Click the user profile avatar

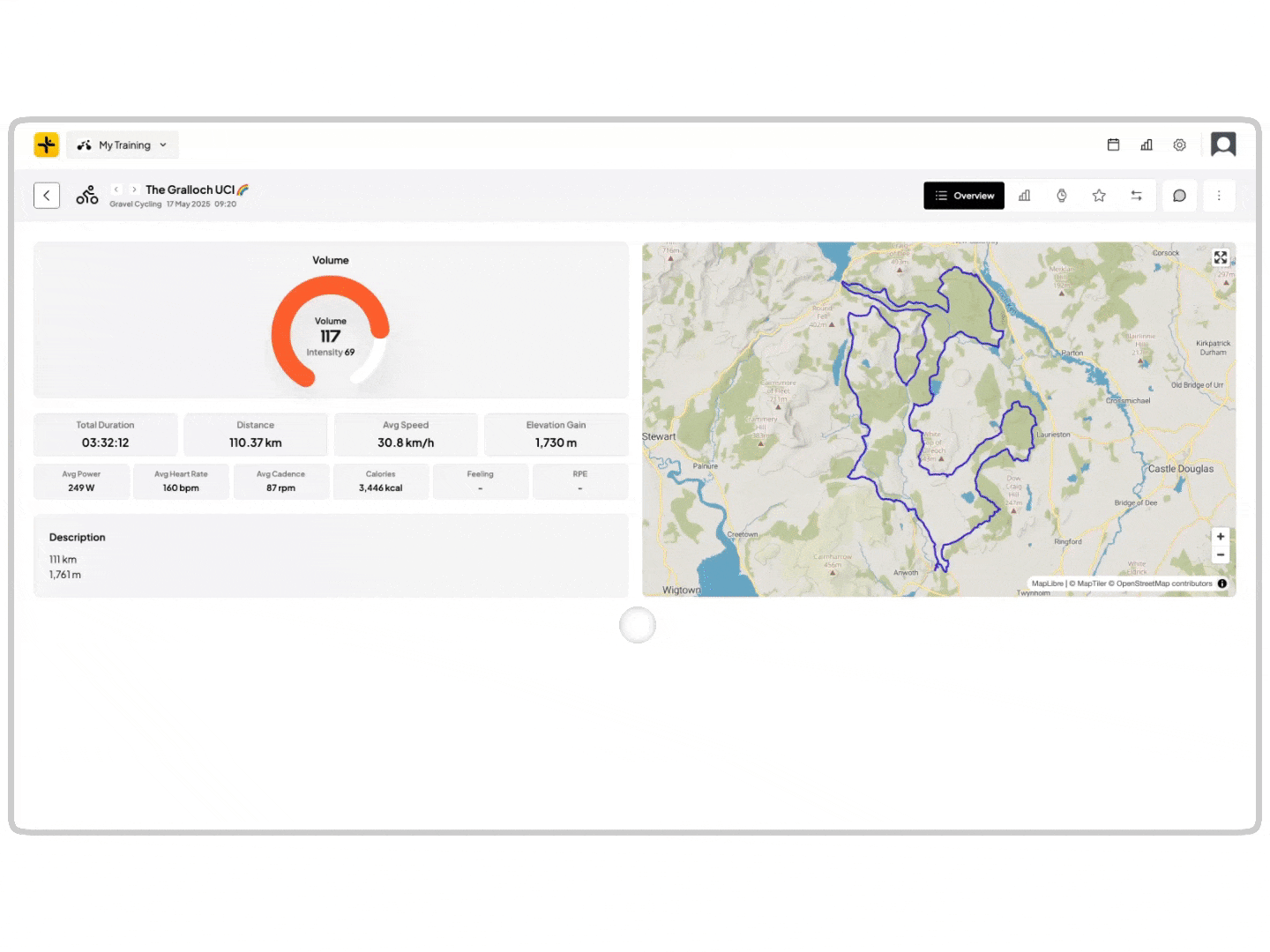(1223, 145)
